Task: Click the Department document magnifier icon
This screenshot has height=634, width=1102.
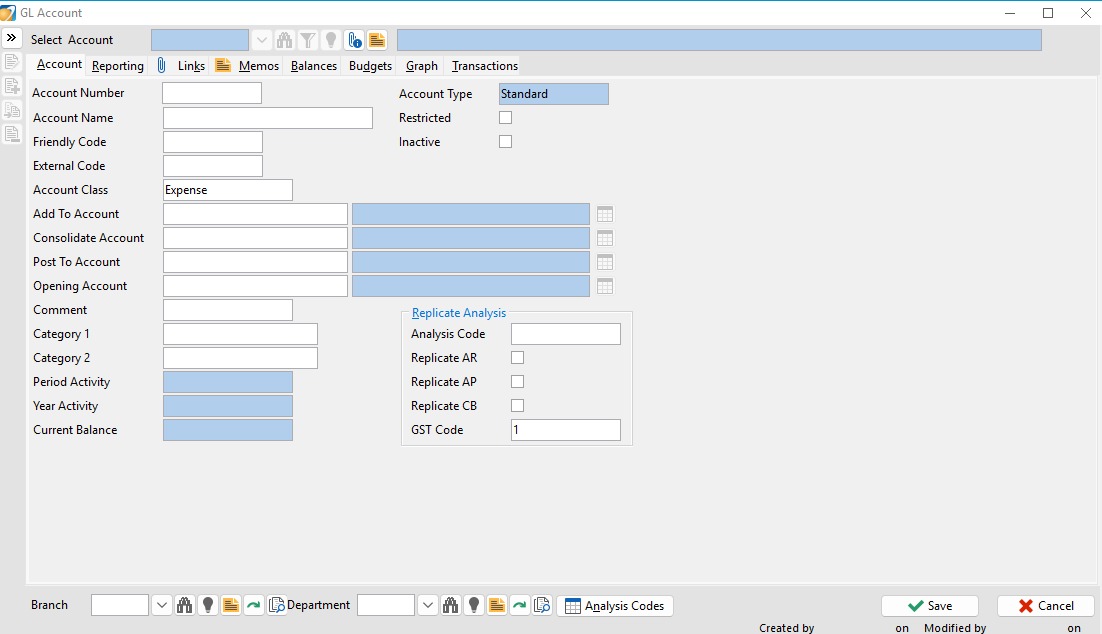Action: click(x=542, y=605)
